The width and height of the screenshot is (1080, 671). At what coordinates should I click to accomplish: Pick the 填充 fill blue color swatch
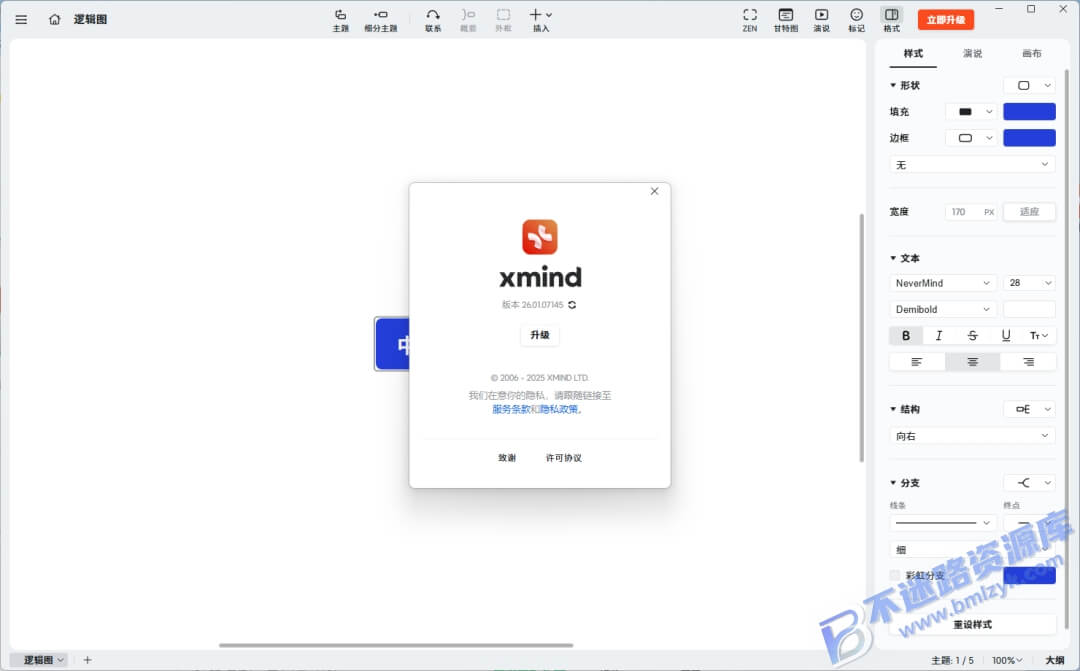(x=1029, y=112)
